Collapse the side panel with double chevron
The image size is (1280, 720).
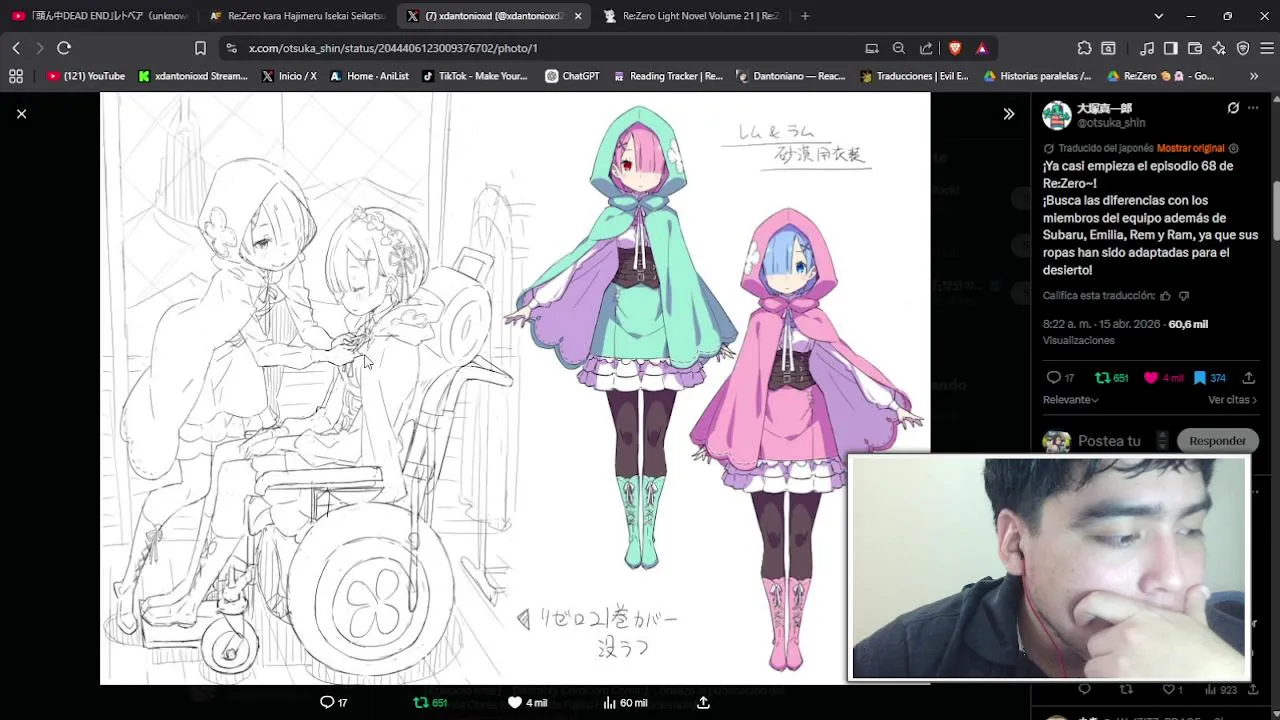[1009, 114]
